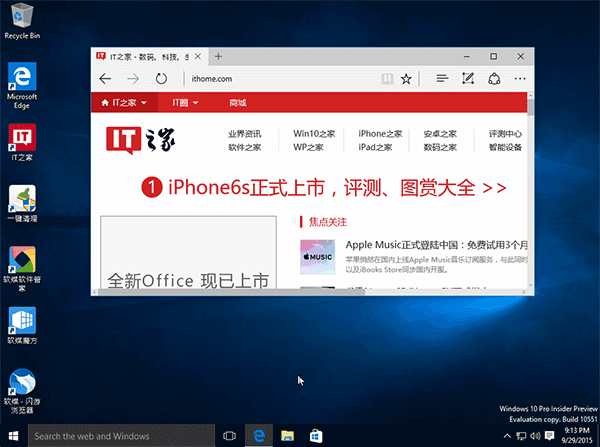600x447 pixels.
Task: Open the WP之家 link
Action: coord(308,147)
